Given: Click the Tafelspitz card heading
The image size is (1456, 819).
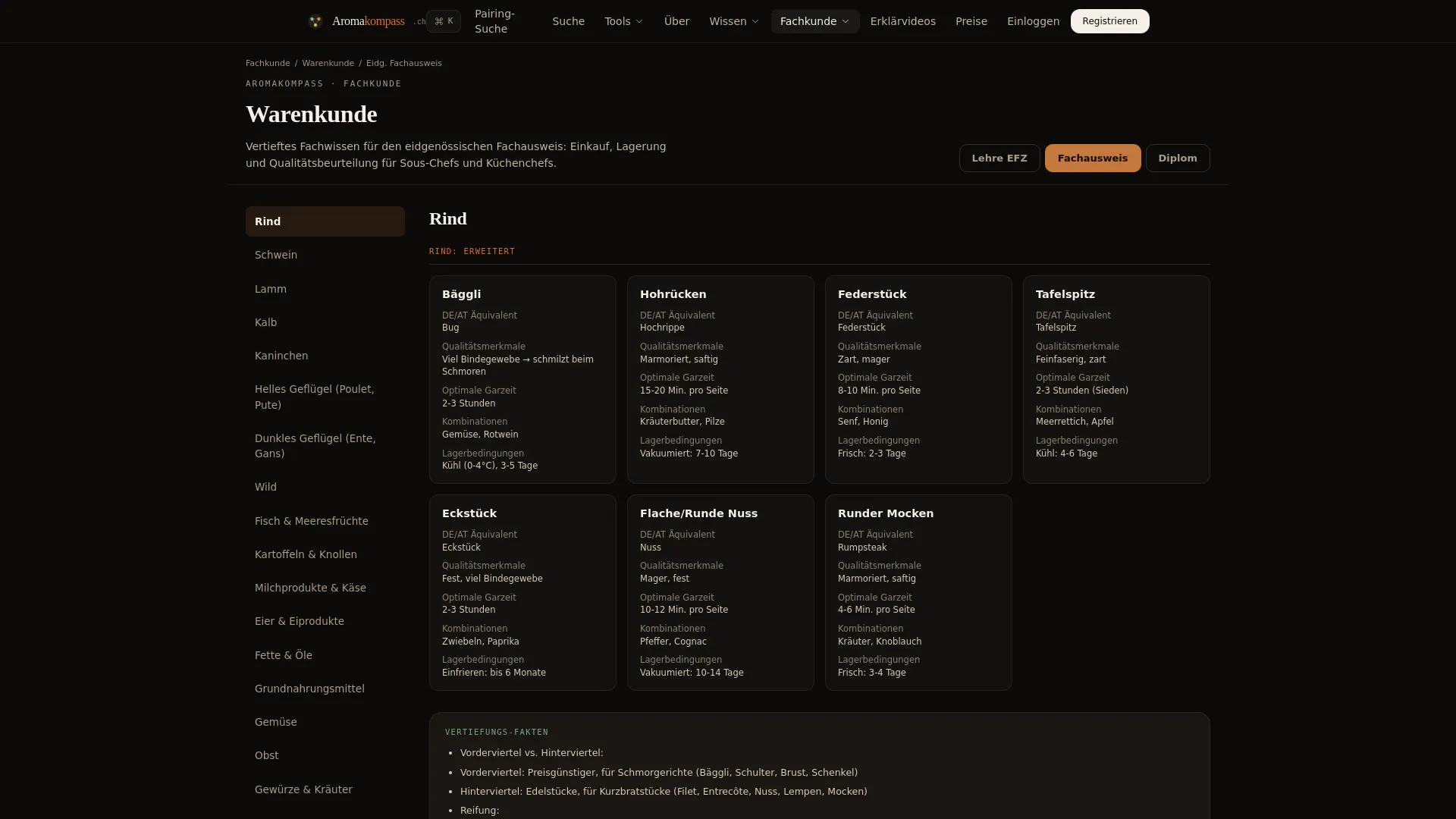Looking at the screenshot, I should 1065,294.
